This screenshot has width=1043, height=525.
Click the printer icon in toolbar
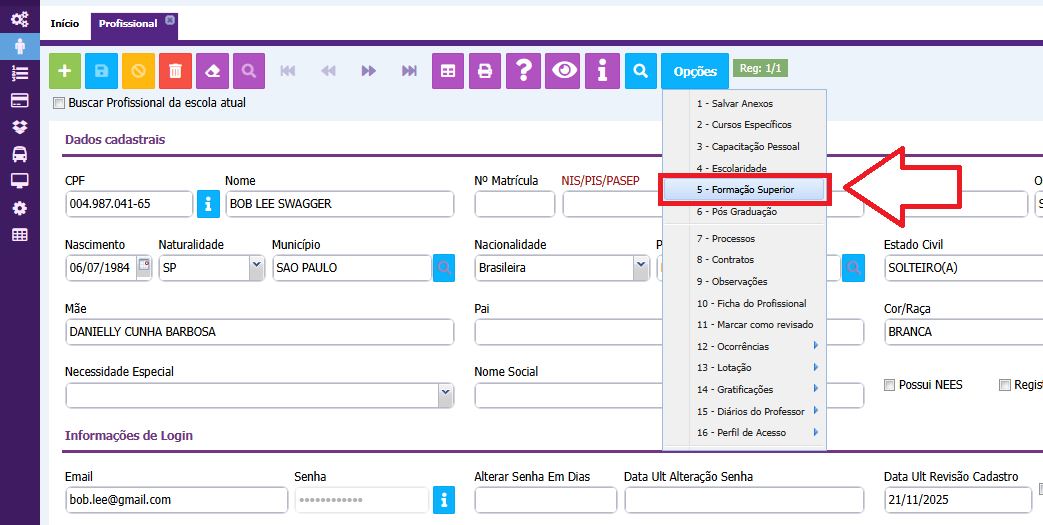[x=485, y=71]
